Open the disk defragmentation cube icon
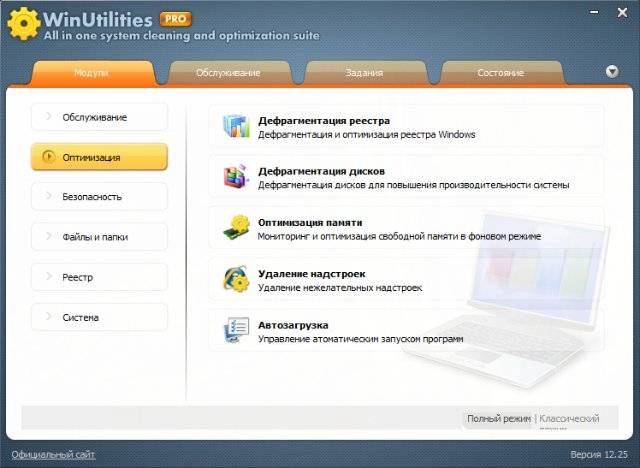640x468 pixels. (x=236, y=177)
